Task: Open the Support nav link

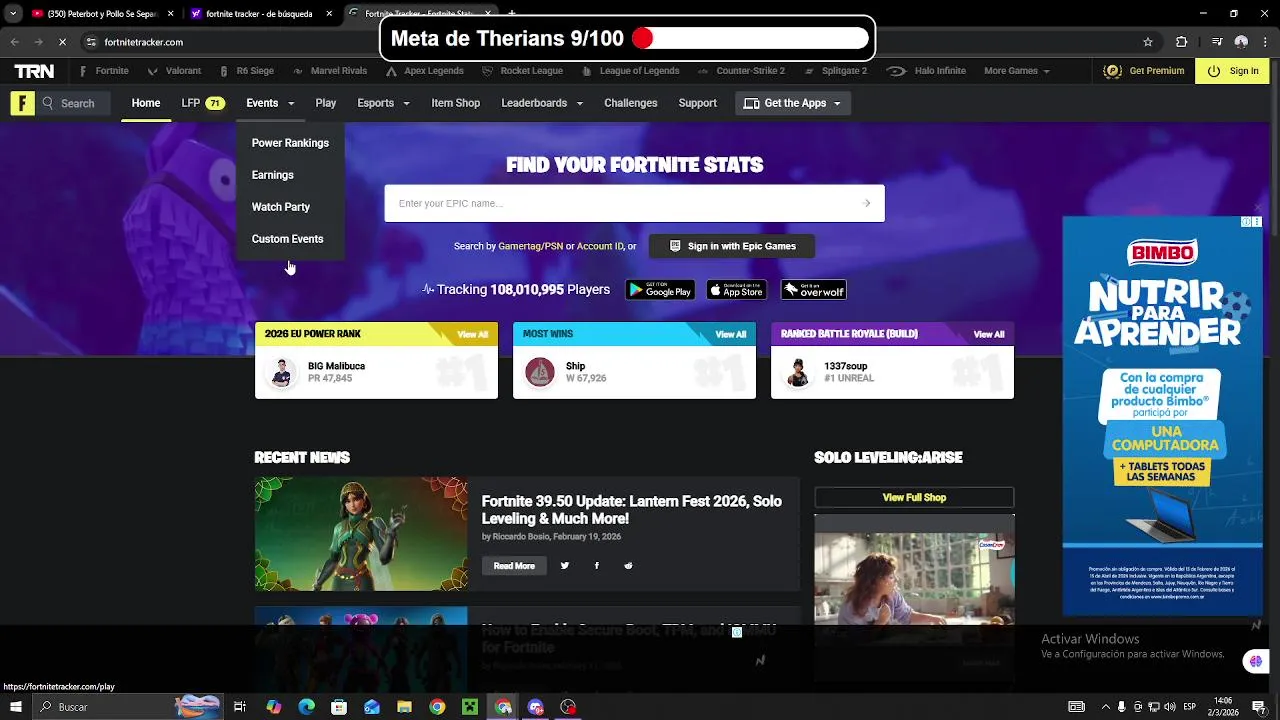Action: click(x=698, y=103)
